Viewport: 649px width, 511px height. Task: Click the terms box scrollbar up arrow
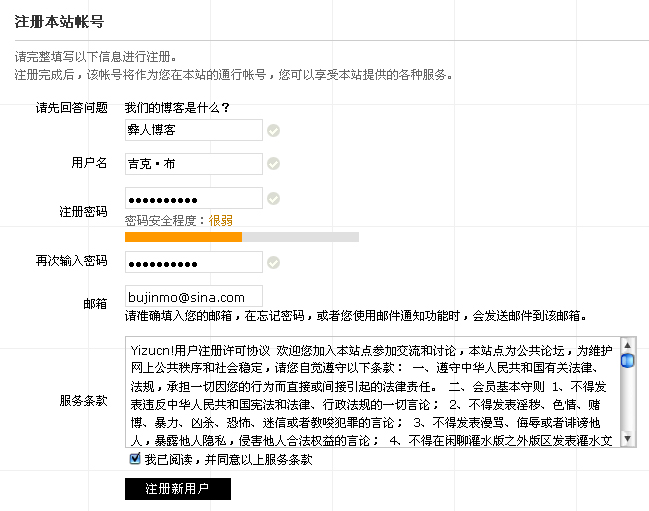tap(627, 345)
